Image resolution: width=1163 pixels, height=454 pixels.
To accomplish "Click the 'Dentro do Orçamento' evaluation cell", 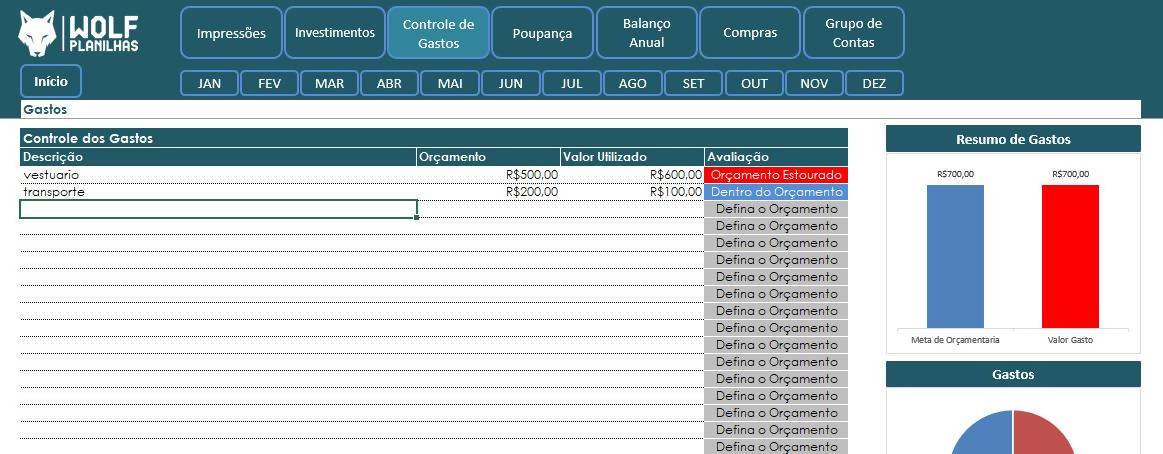I will pyautogui.click(x=776, y=192).
